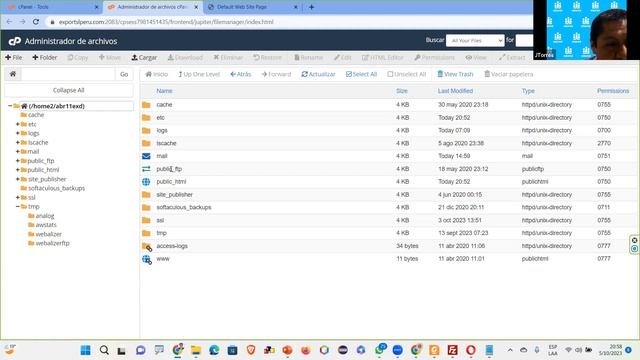Sort by Size column header
Screen dimensions: 640x360
tap(402, 91)
